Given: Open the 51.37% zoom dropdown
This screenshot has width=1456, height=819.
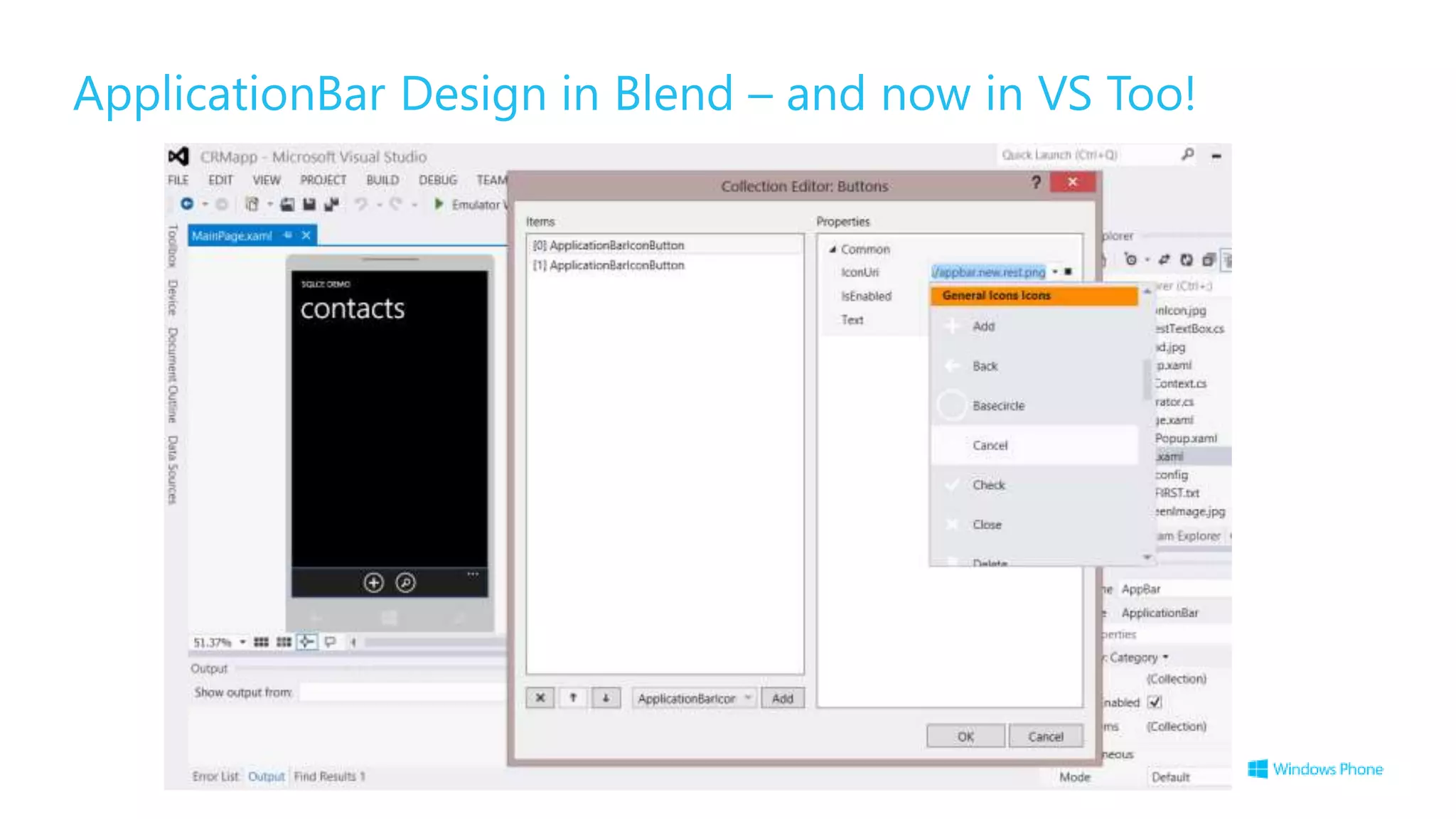Looking at the screenshot, I should point(242,642).
